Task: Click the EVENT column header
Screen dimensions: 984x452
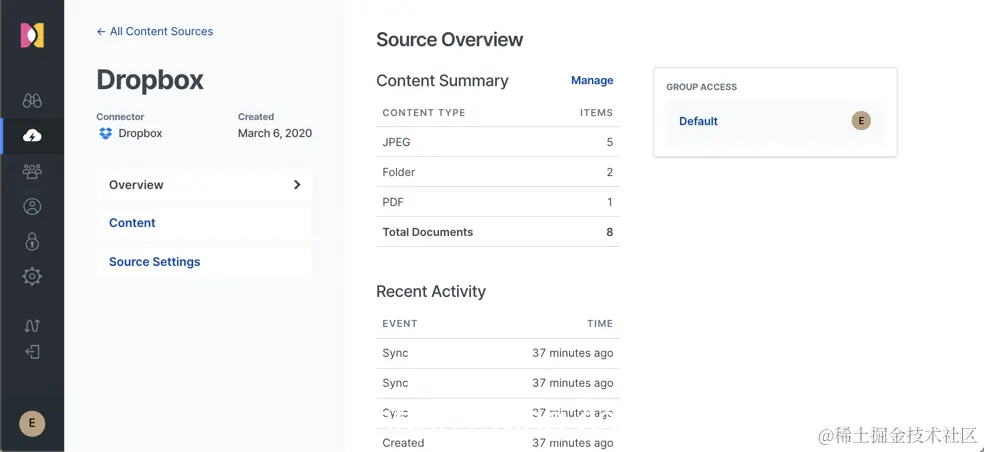Action: point(400,324)
